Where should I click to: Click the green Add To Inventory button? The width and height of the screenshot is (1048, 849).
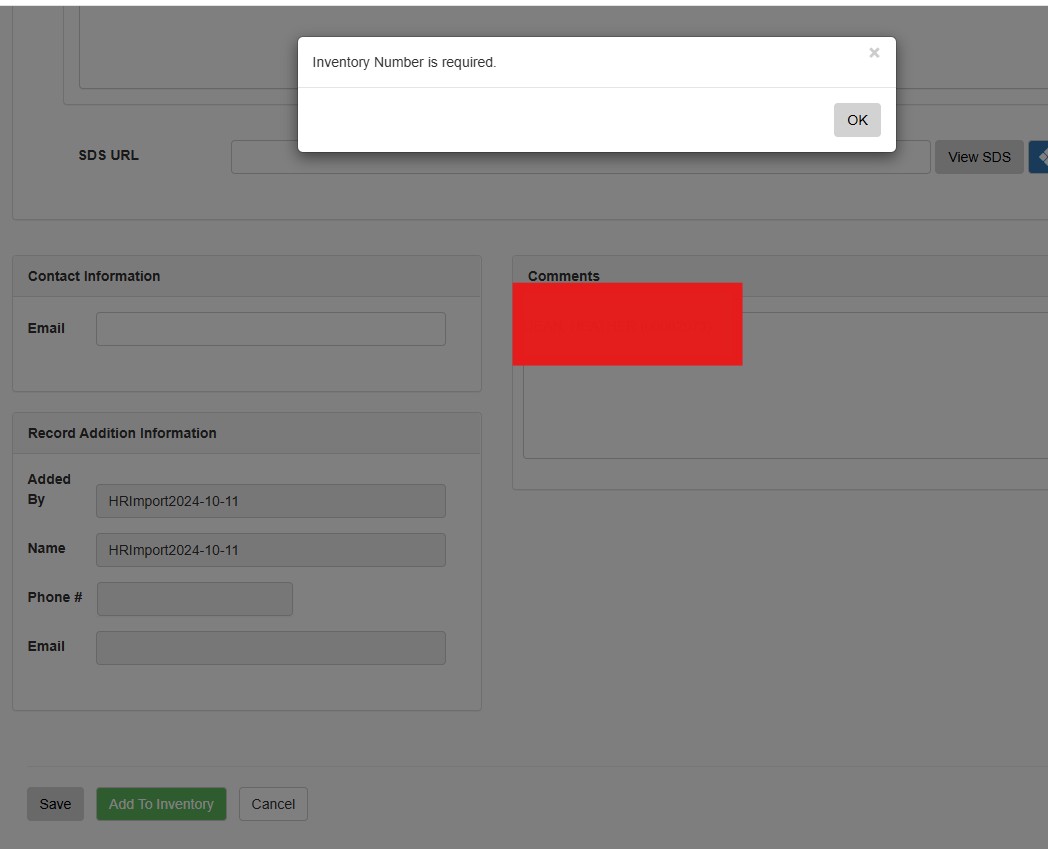pos(161,804)
